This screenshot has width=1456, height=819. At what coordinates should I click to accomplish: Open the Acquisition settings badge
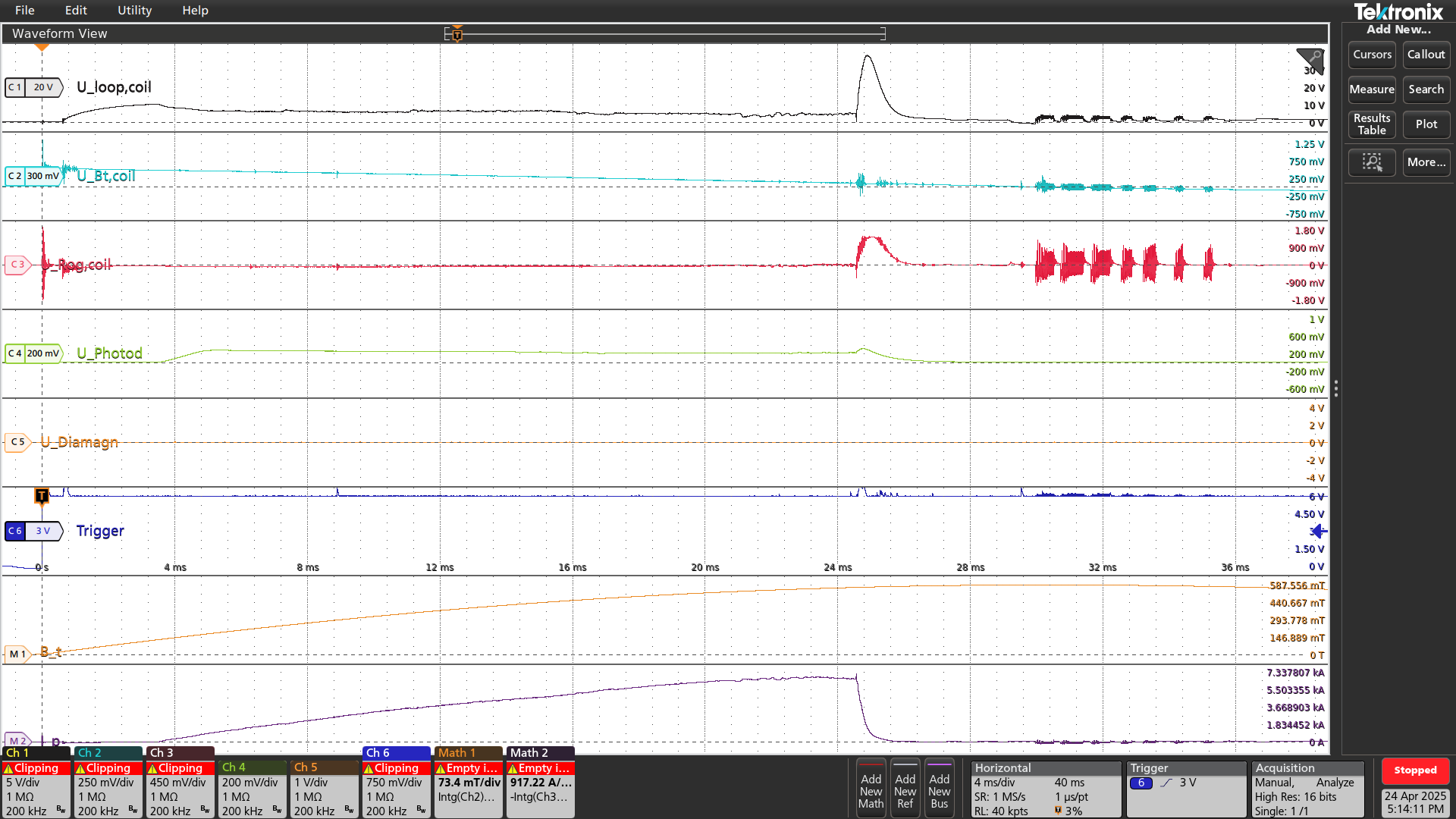point(1307,789)
